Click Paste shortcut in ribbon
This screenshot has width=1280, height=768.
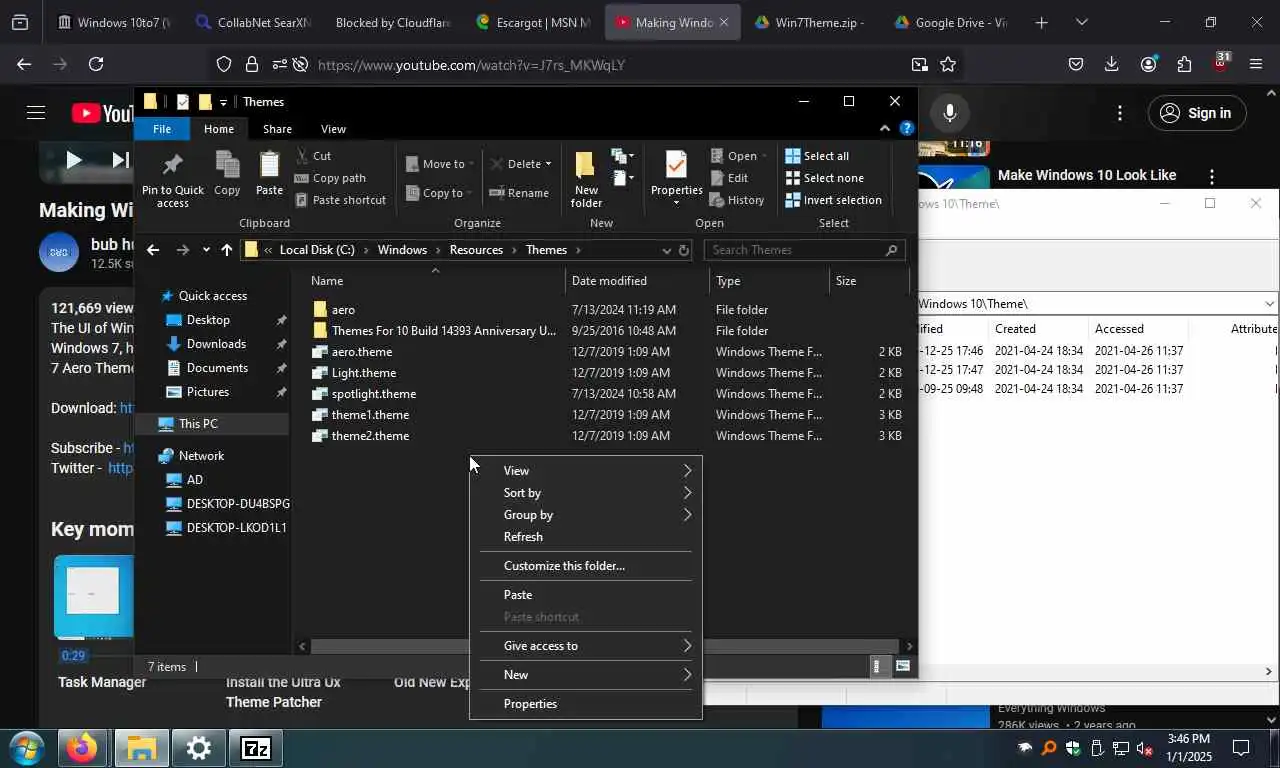(340, 200)
